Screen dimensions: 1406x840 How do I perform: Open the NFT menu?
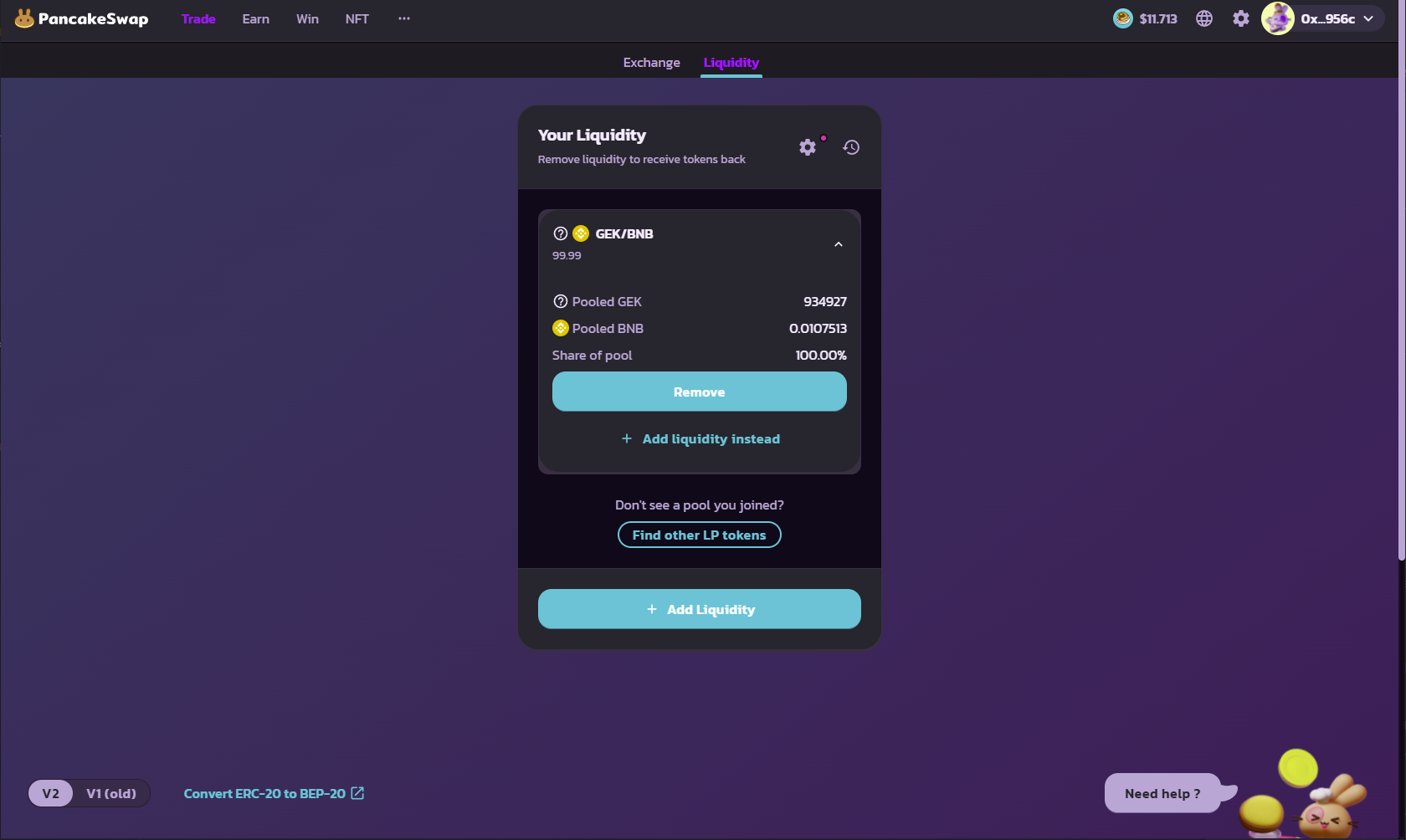(357, 18)
